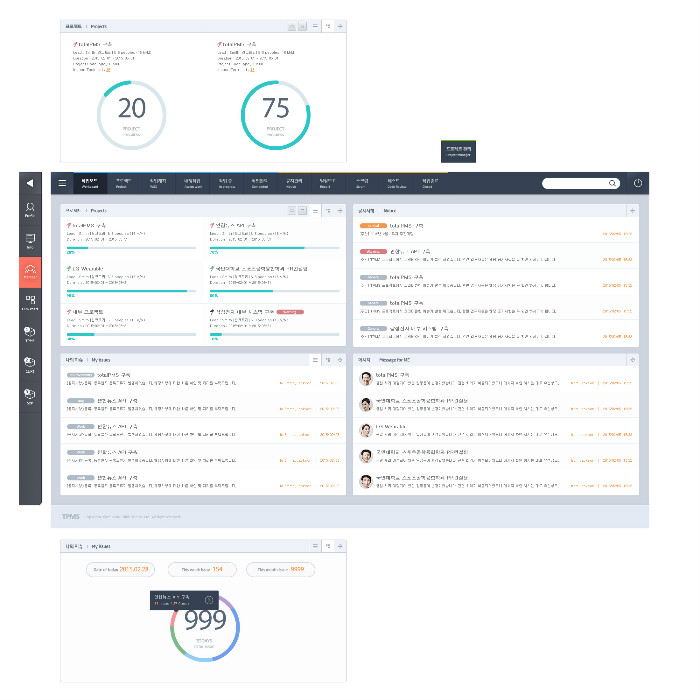Open the Project tab next to Dashboard
This screenshot has height=700, width=700.
click(x=122, y=183)
